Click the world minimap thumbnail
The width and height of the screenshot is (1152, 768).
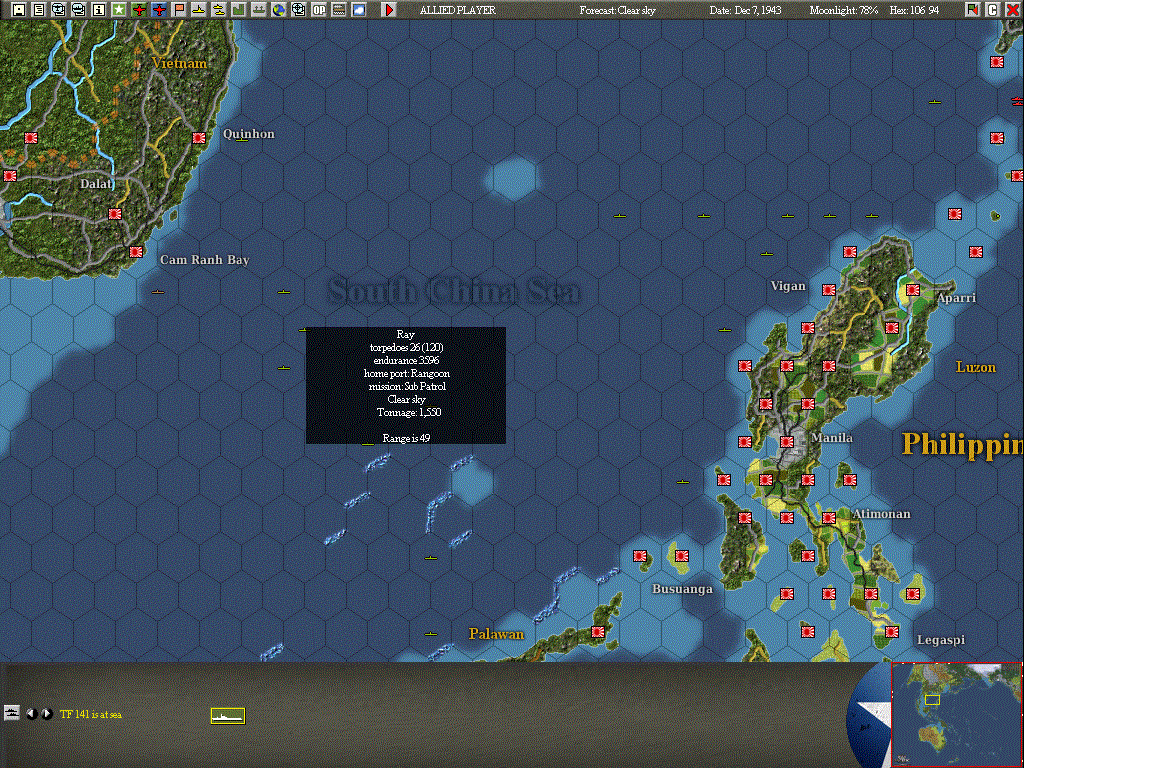point(957,714)
